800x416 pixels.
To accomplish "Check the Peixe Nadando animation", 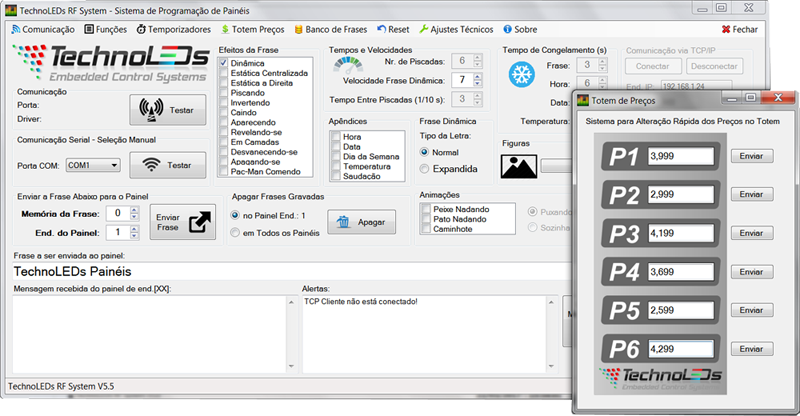I will click(x=426, y=209).
